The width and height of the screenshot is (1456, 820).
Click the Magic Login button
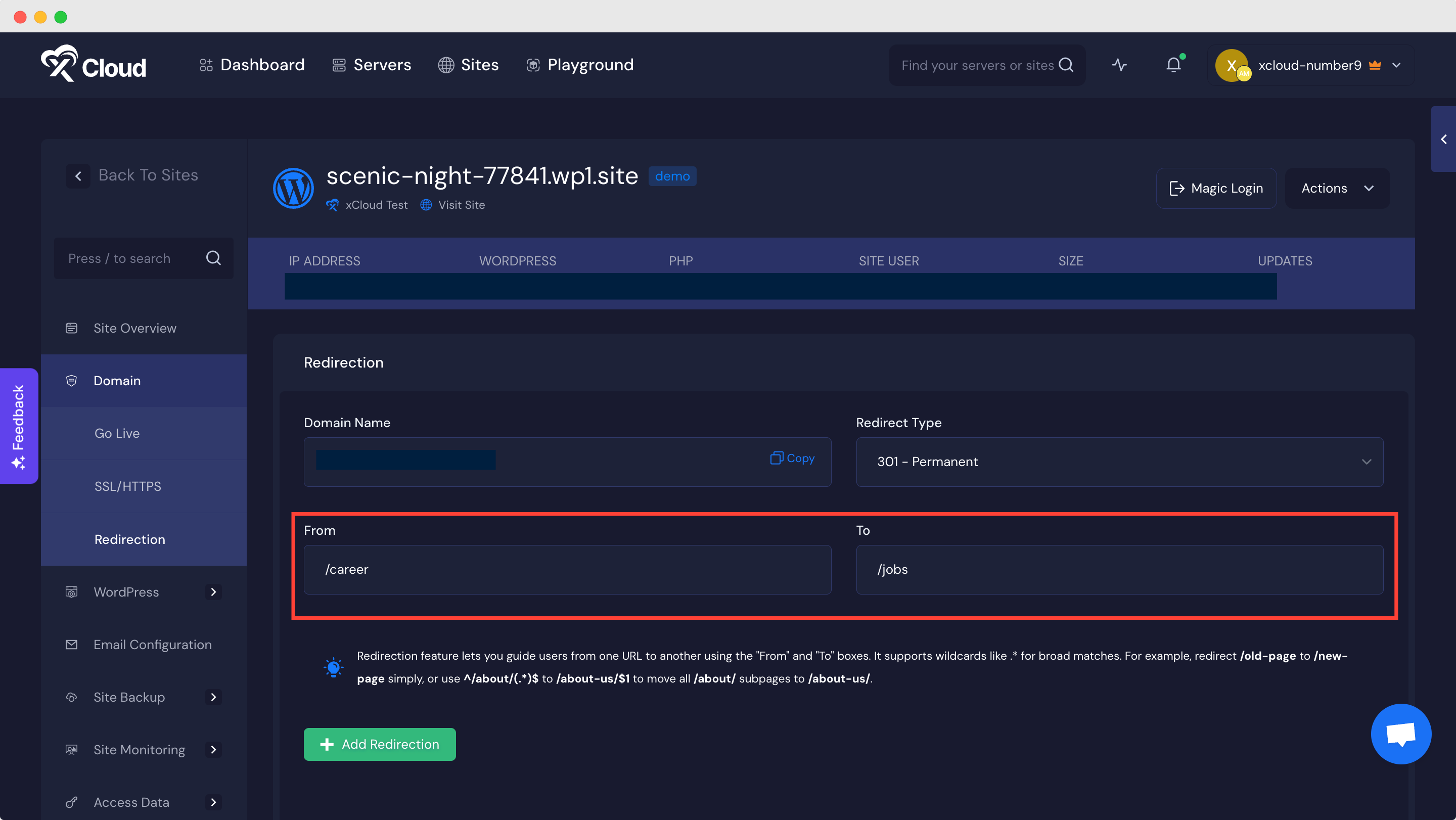(1216, 188)
